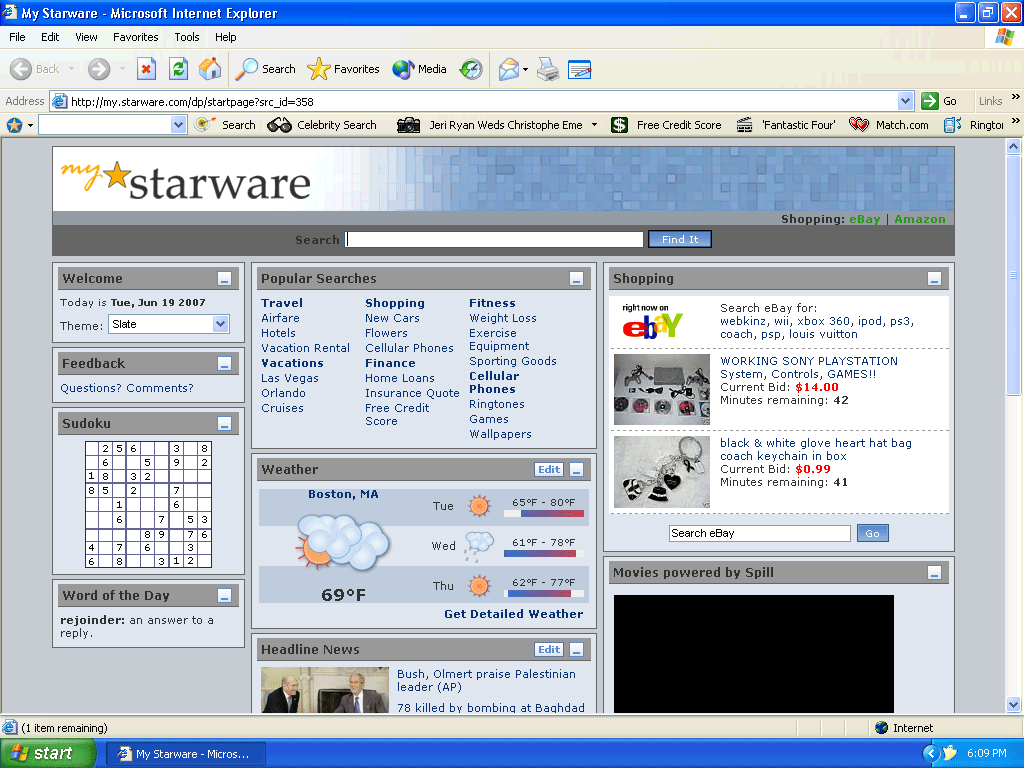Collapse the Popular Searches panel
Viewport: 1024px width, 768px height.
coord(576,279)
